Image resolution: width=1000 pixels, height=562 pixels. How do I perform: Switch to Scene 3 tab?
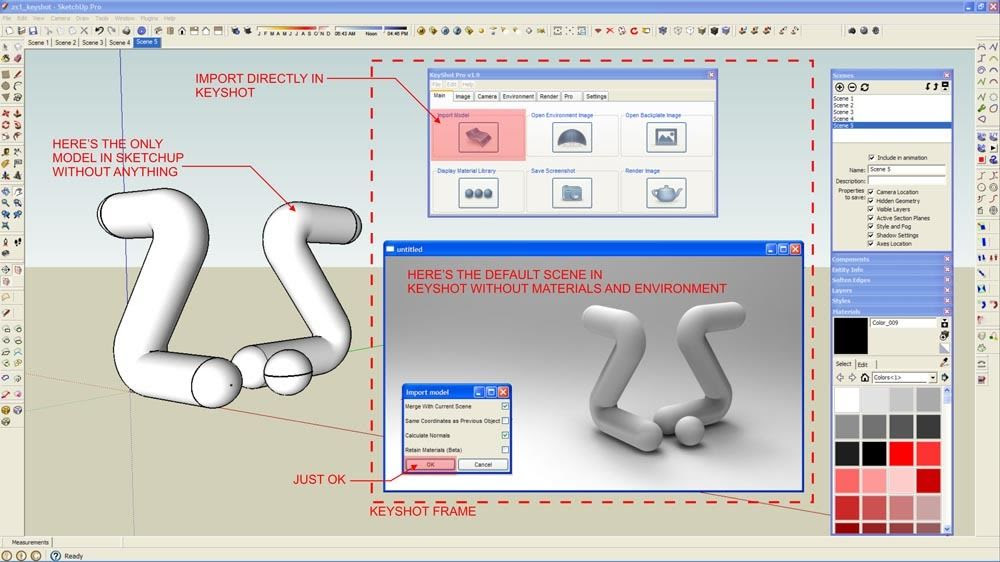pos(92,43)
